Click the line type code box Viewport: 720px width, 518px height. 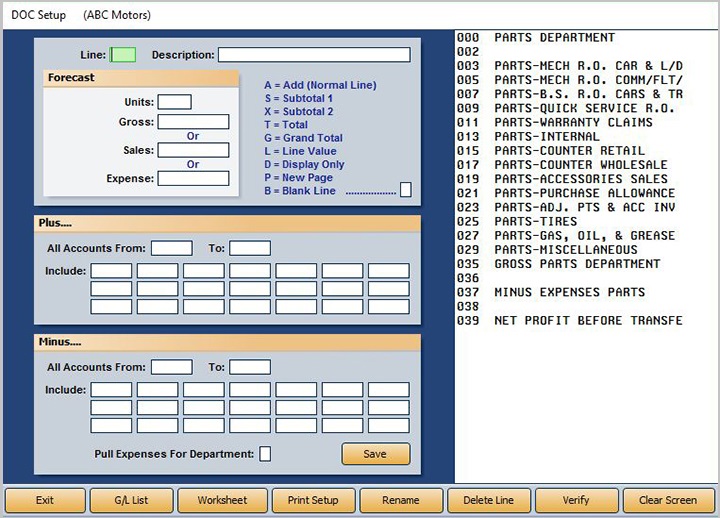405,190
